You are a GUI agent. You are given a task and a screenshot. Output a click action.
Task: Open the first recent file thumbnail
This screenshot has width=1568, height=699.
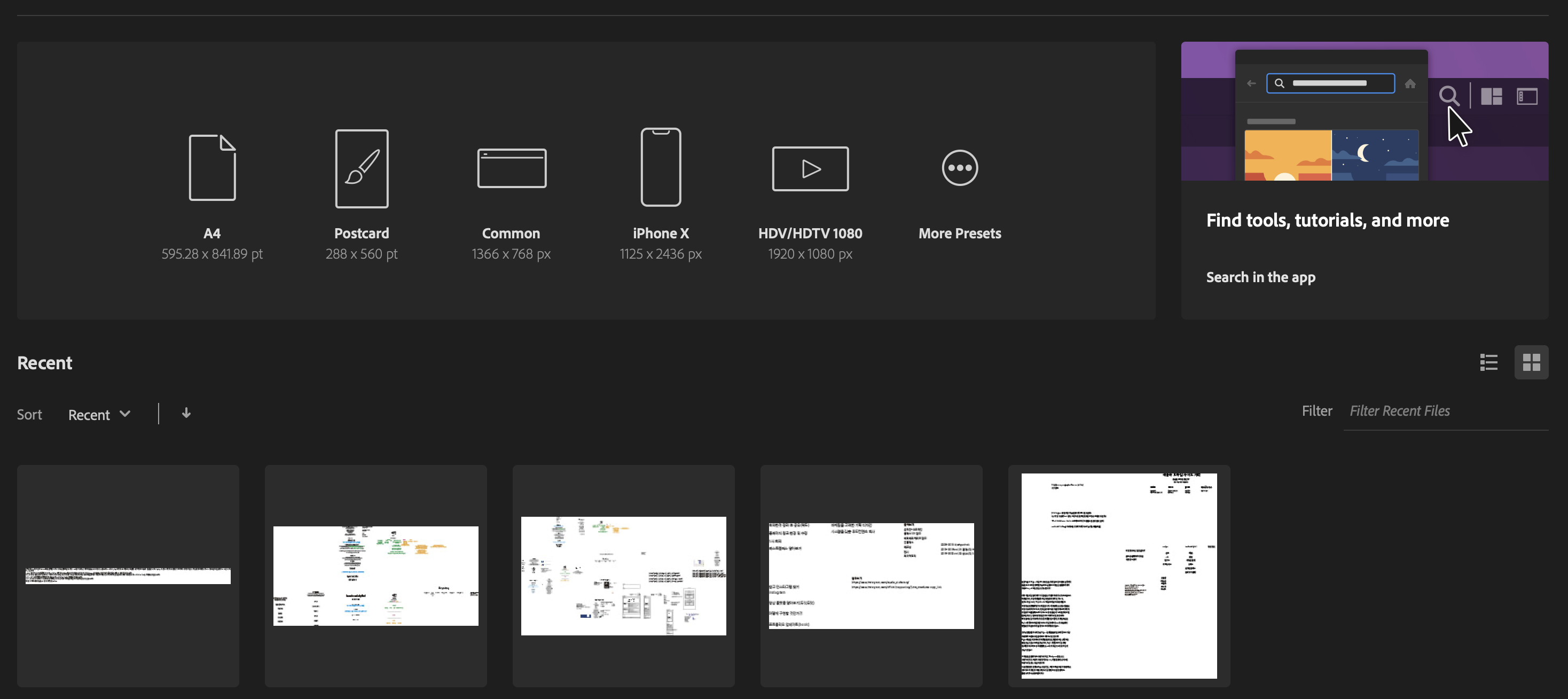pyautogui.click(x=128, y=576)
